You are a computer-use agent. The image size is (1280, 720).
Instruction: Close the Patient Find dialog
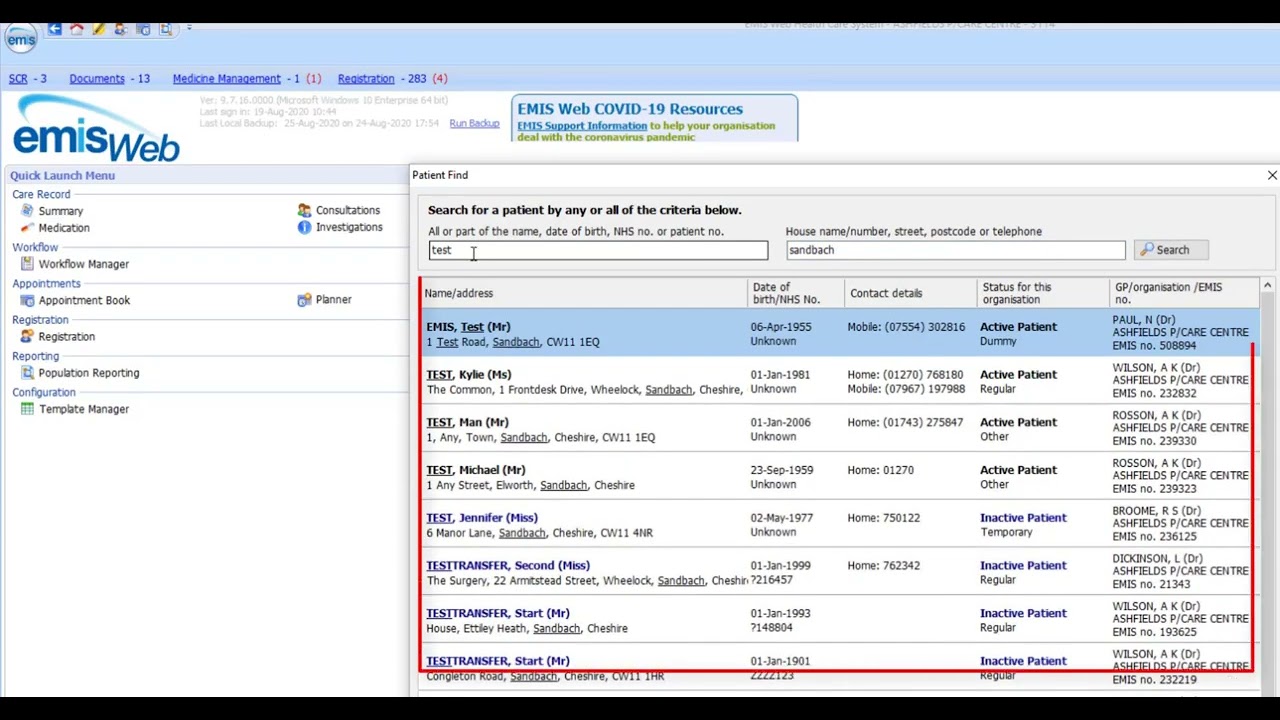[1272, 175]
